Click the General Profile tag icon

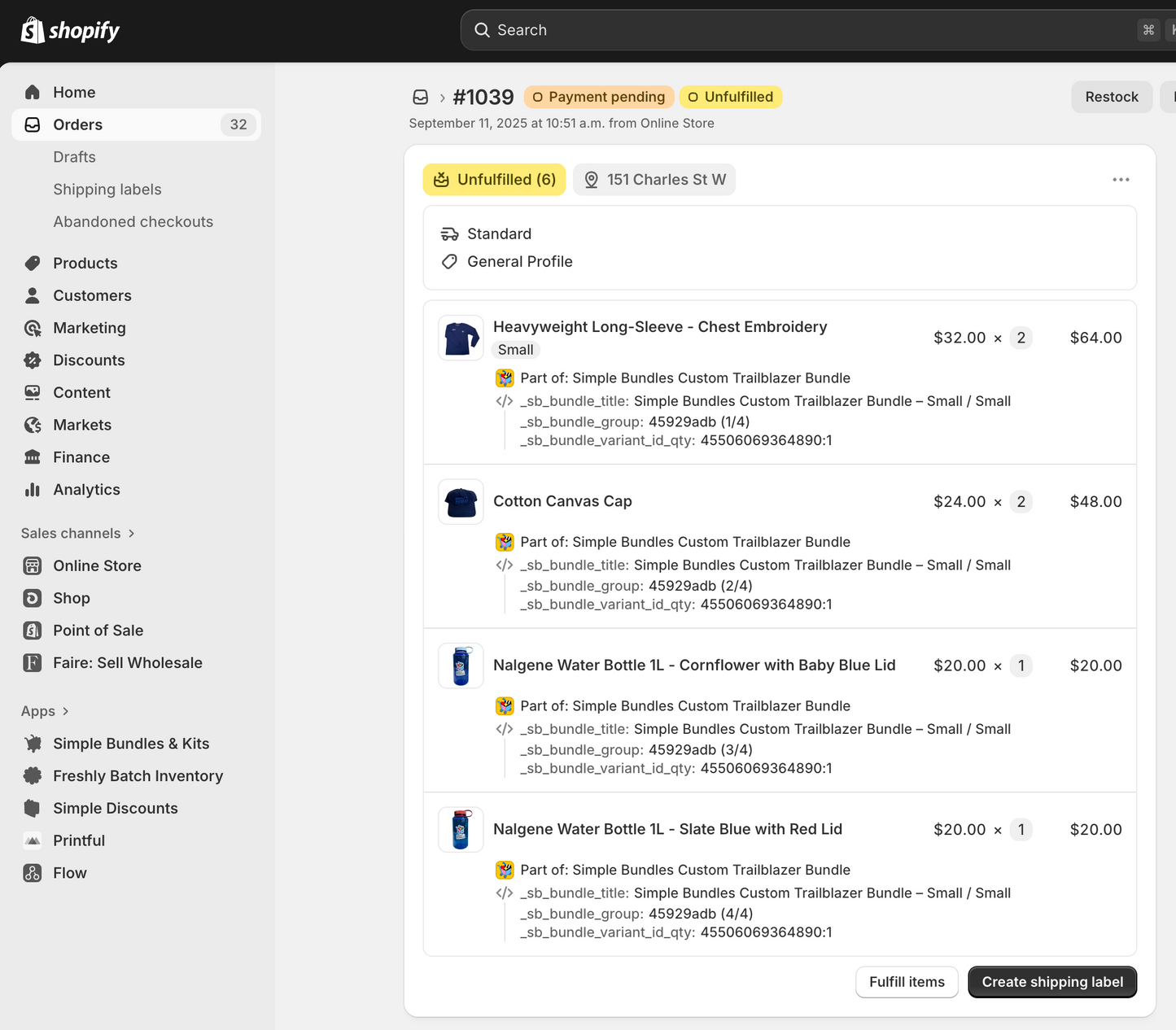pos(449,262)
